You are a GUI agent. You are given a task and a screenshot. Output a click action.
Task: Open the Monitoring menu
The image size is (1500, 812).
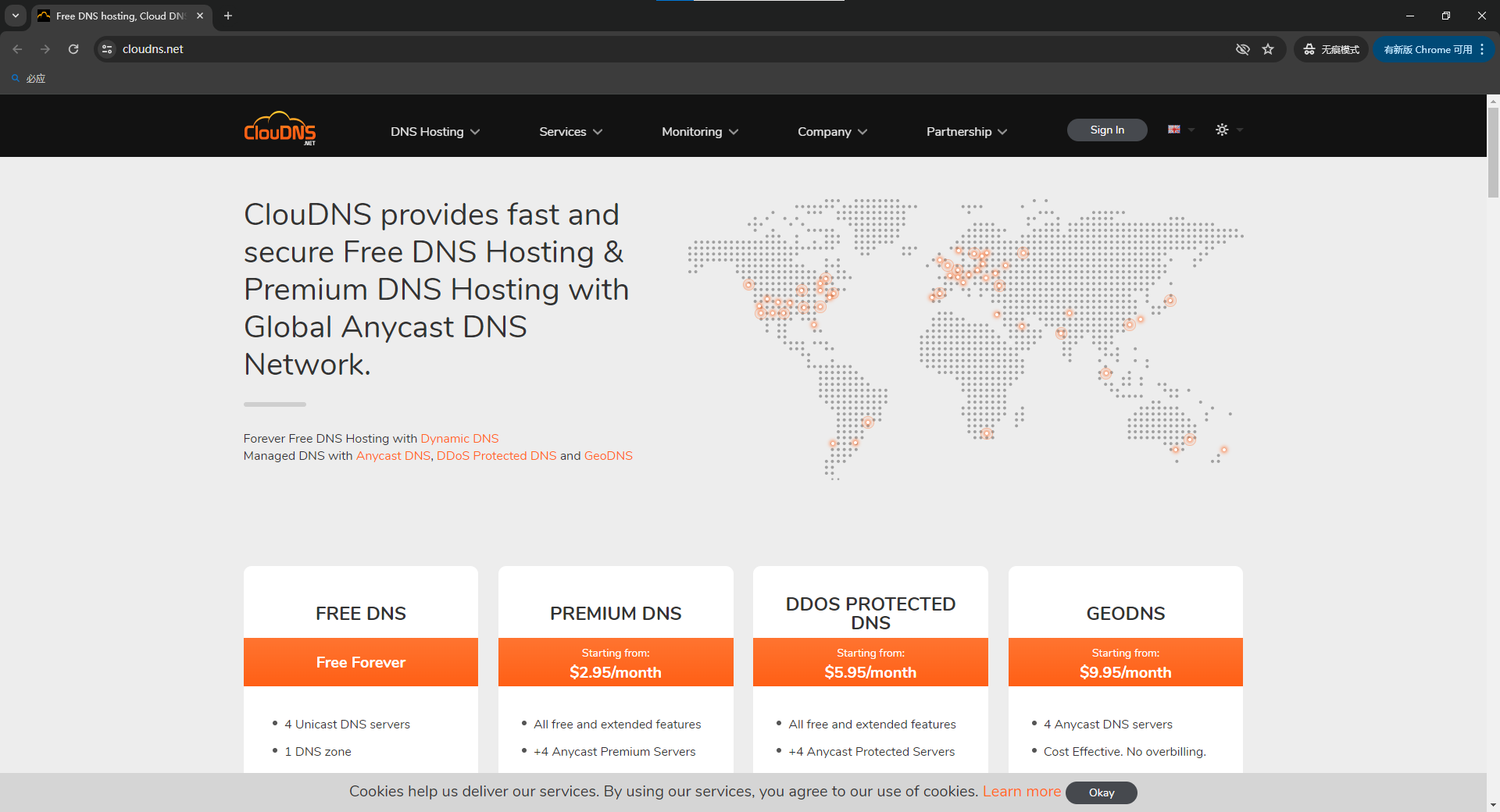[700, 131]
